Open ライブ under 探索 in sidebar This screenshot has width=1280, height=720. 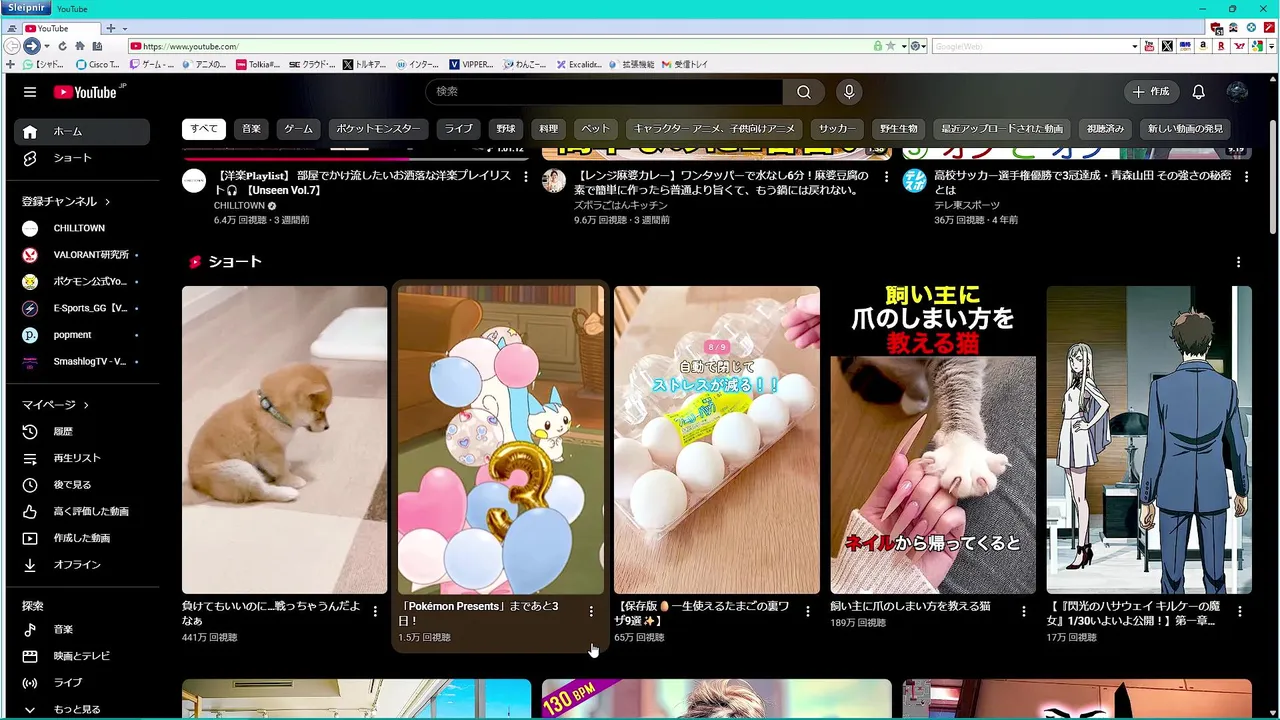[x=82, y=683]
